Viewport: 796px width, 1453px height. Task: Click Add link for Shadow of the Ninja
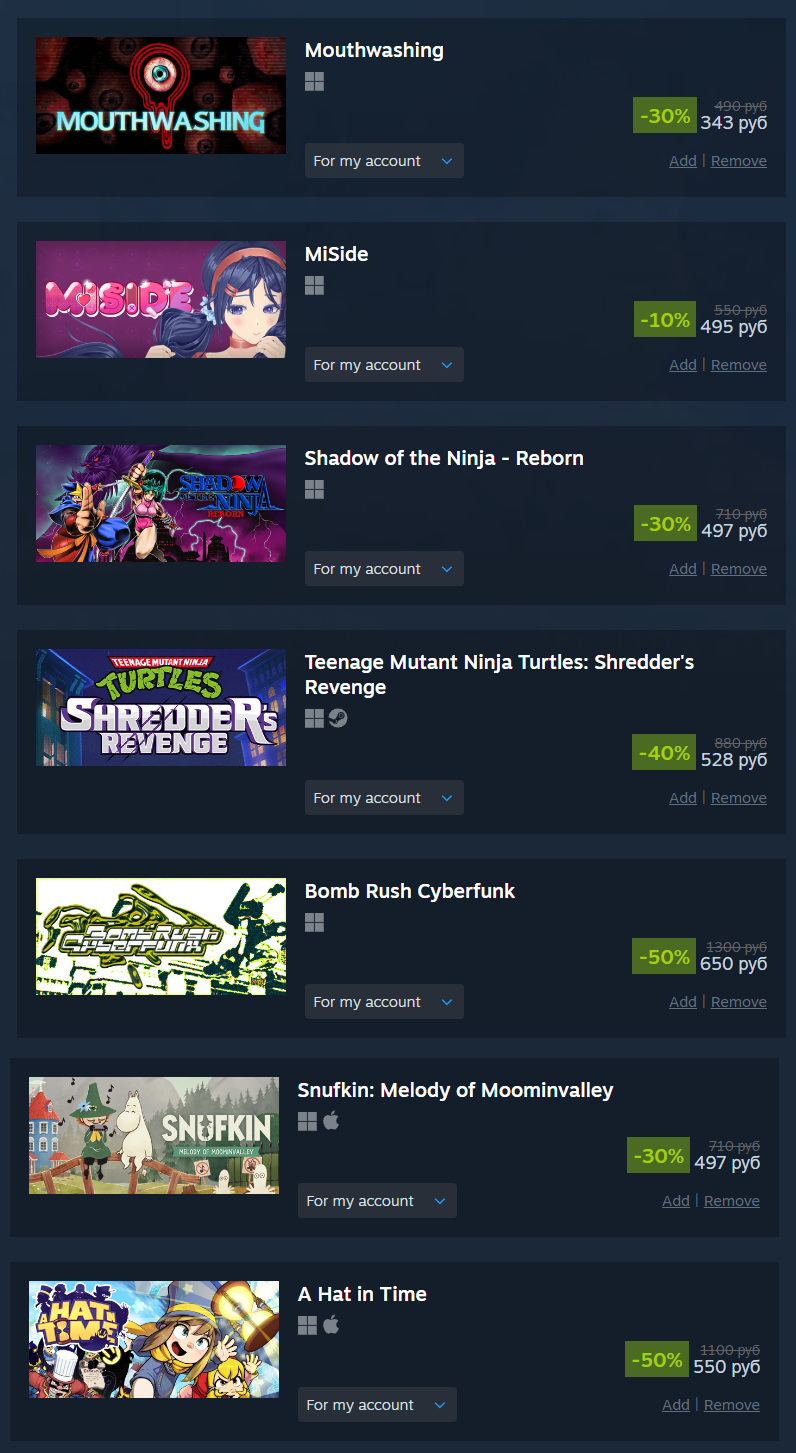click(x=683, y=569)
